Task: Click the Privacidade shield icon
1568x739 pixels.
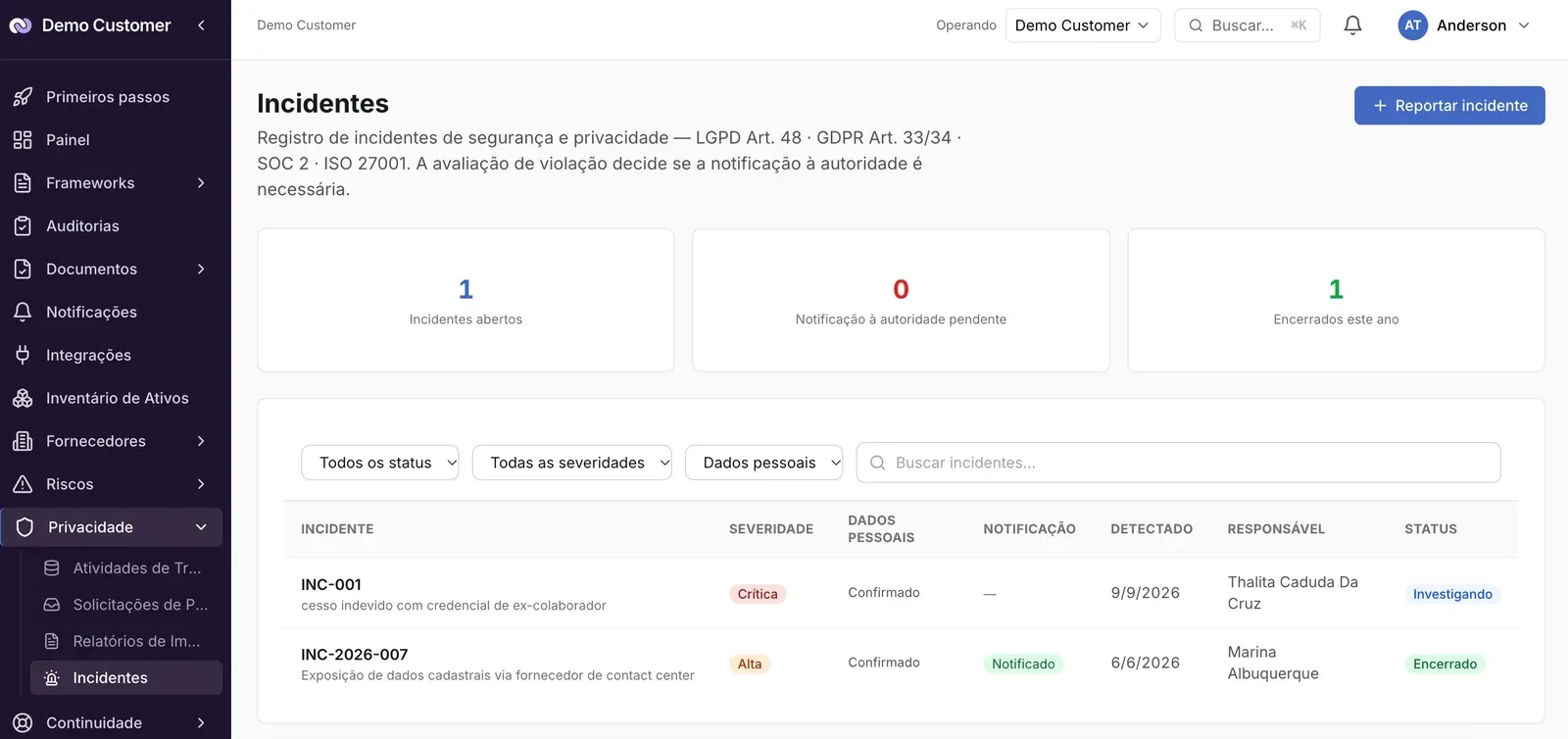Action: [24, 527]
